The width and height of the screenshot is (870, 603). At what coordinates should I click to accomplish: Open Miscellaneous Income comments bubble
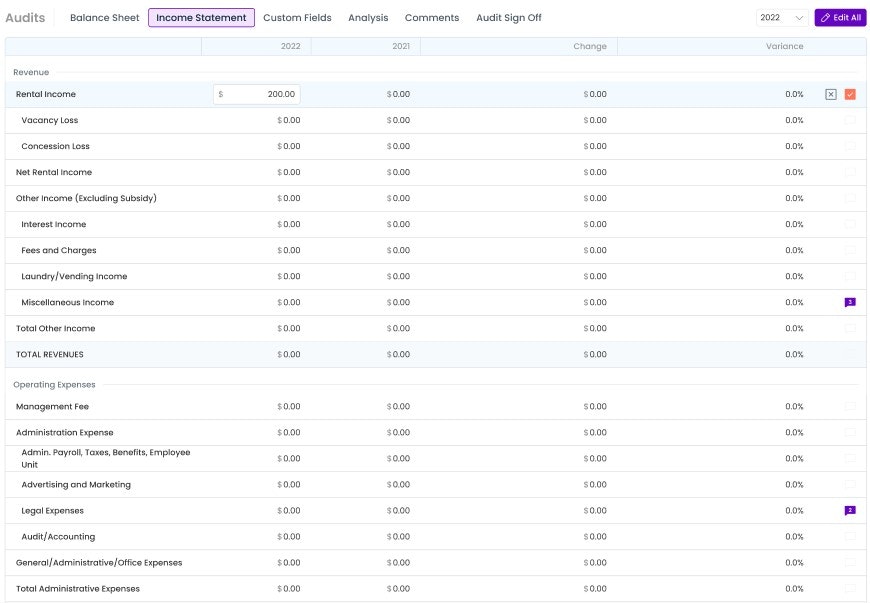point(850,302)
